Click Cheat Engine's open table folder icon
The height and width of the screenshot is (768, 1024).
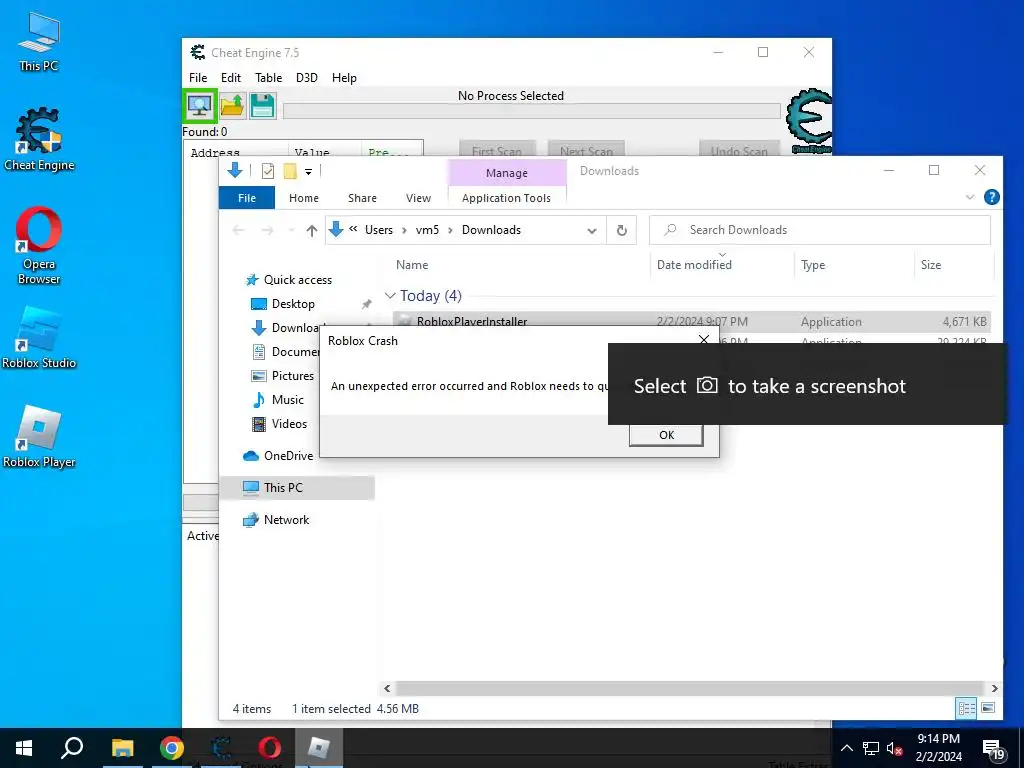232,106
